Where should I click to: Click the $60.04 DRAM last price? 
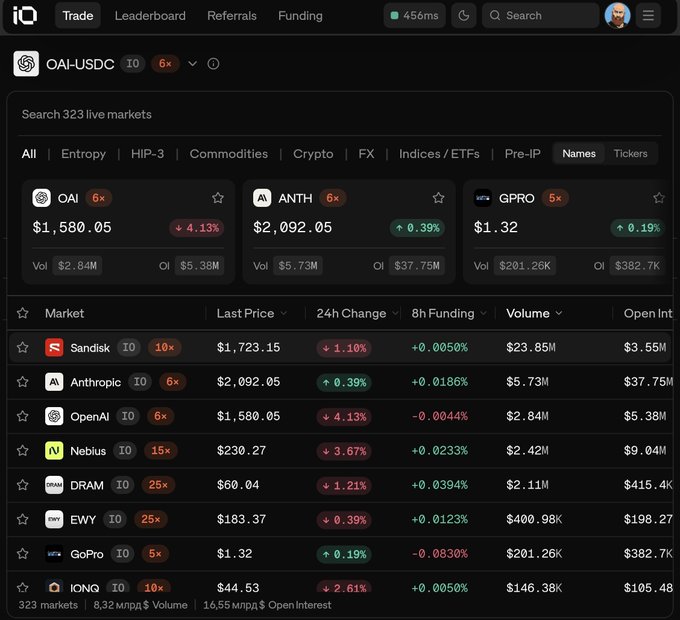238,485
